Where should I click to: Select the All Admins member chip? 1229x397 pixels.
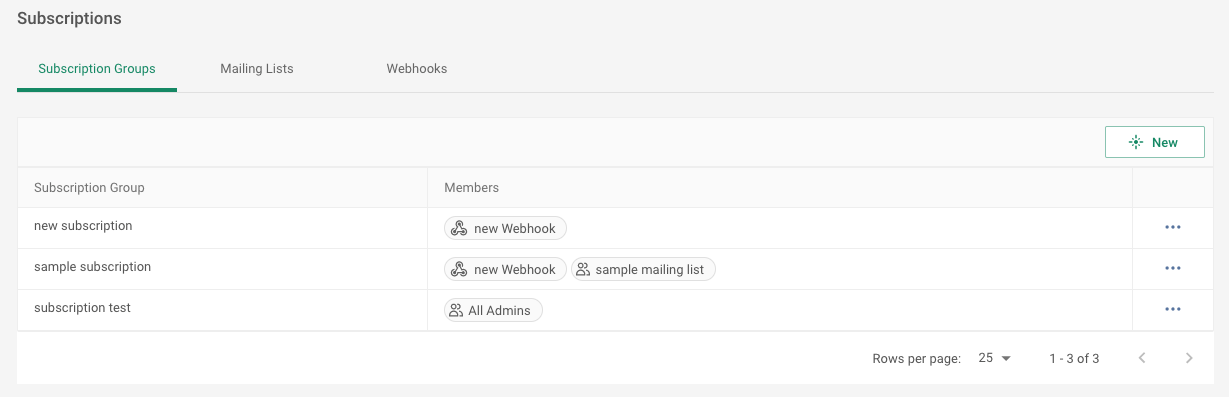(x=493, y=311)
